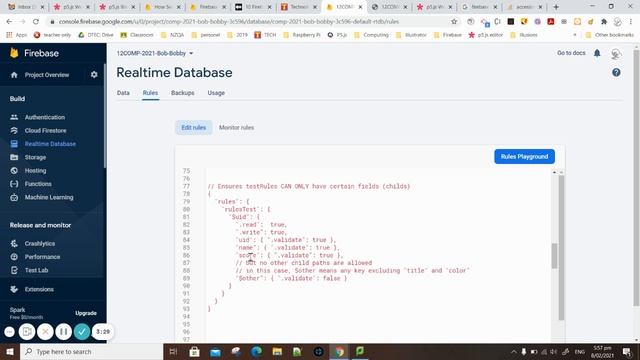Expand the Release and monitor section header
Image resolution: width=640 pixels, height=360 pixels.
(x=40, y=225)
